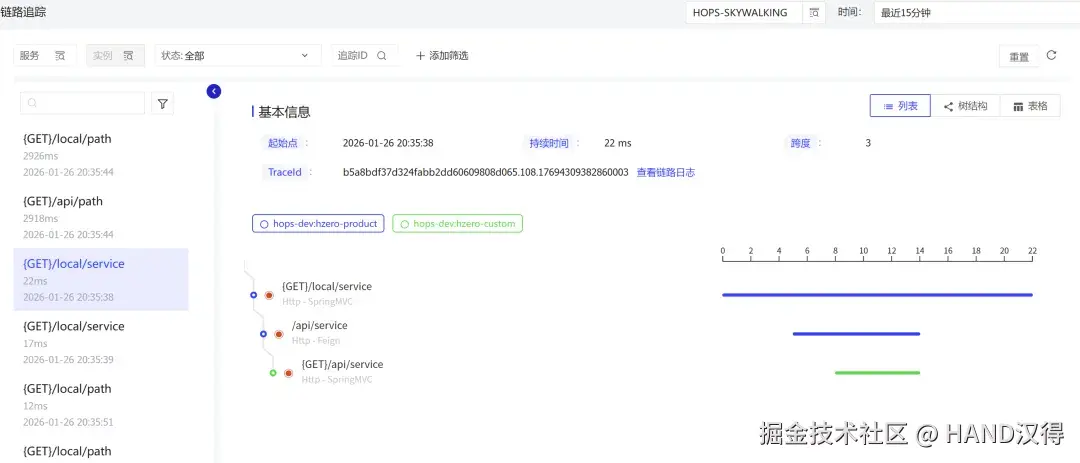Select the {GET}/local/path 12ms trace
The height and width of the screenshot is (463, 1080).
click(101, 404)
